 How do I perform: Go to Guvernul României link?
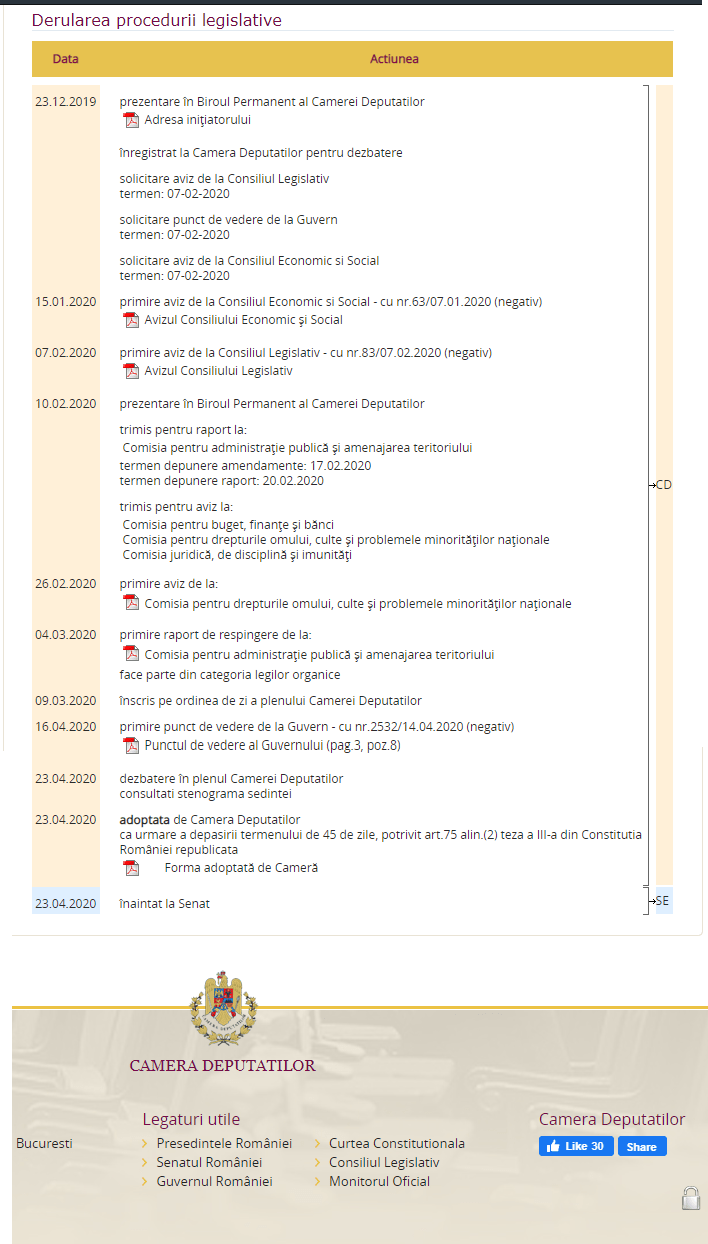pos(214,1181)
